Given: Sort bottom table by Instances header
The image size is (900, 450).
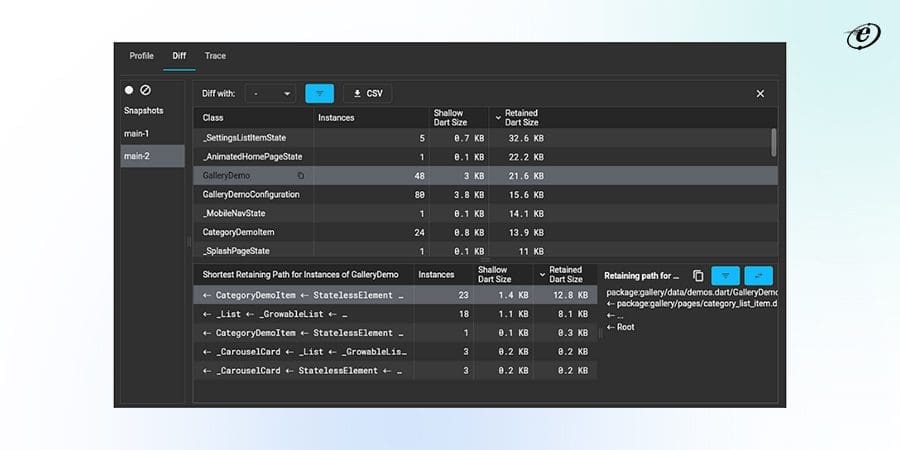Looking at the screenshot, I should tap(436, 274).
